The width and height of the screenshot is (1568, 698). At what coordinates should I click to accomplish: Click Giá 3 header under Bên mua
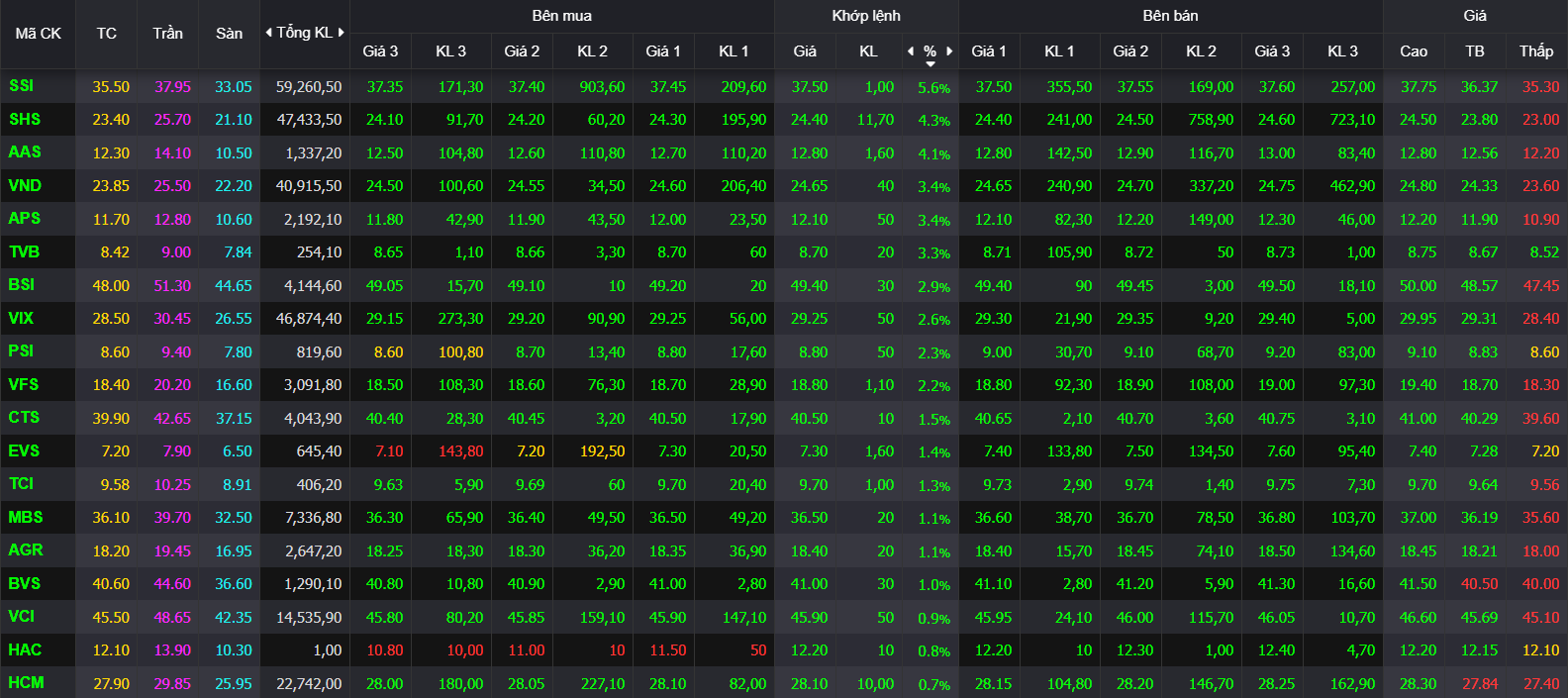(x=380, y=51)
